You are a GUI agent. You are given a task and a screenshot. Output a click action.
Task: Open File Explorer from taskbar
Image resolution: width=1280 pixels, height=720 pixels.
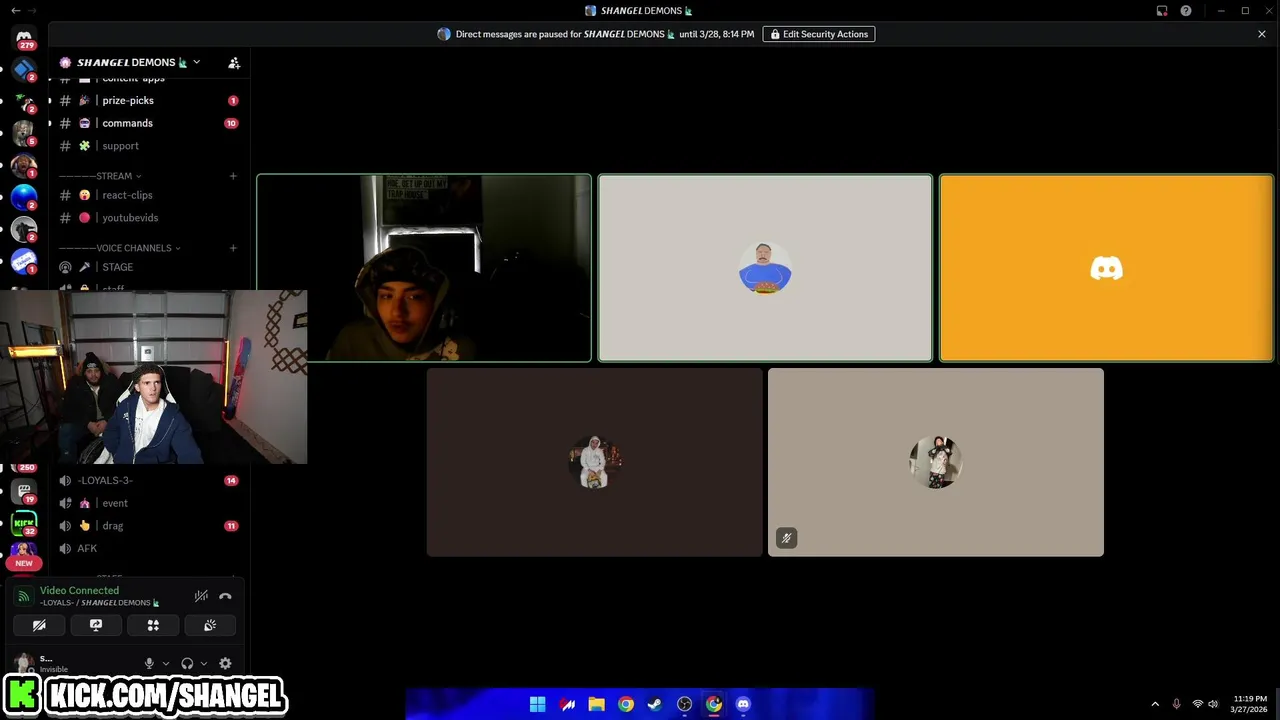coord(596,704)
